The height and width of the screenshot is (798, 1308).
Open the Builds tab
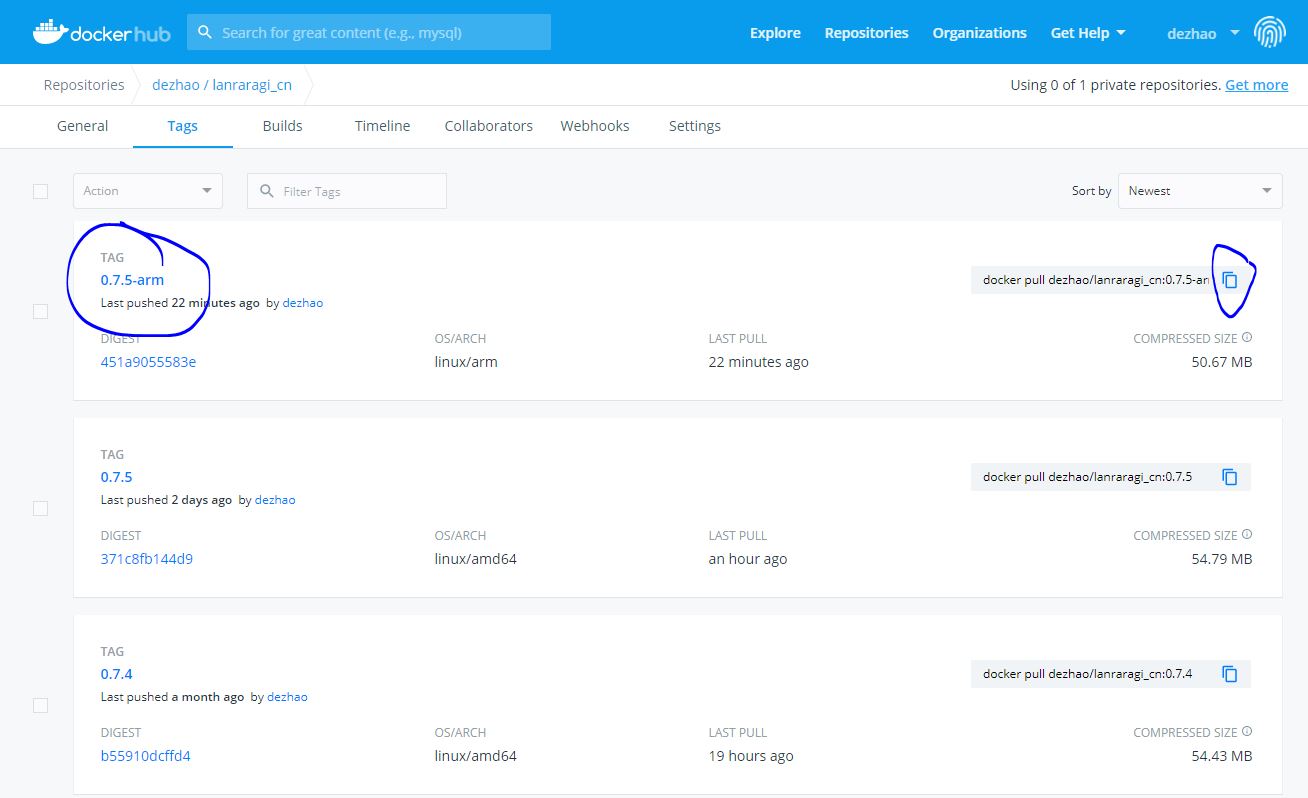(282, 126)
